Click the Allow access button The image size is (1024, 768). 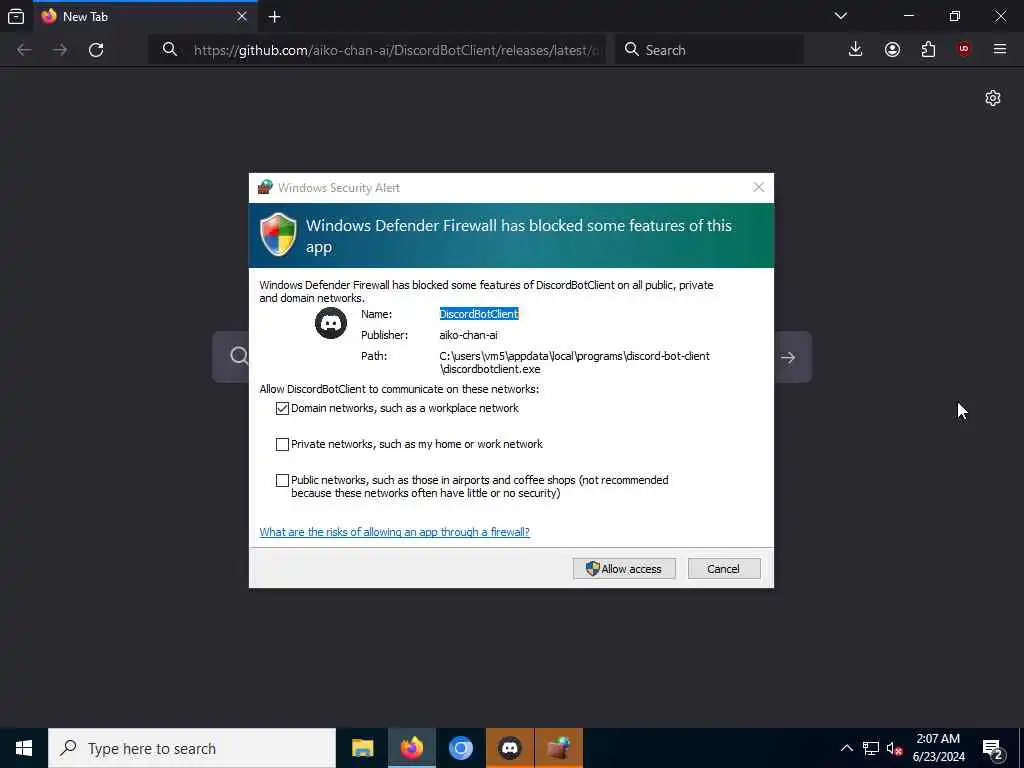pos(624,569)
